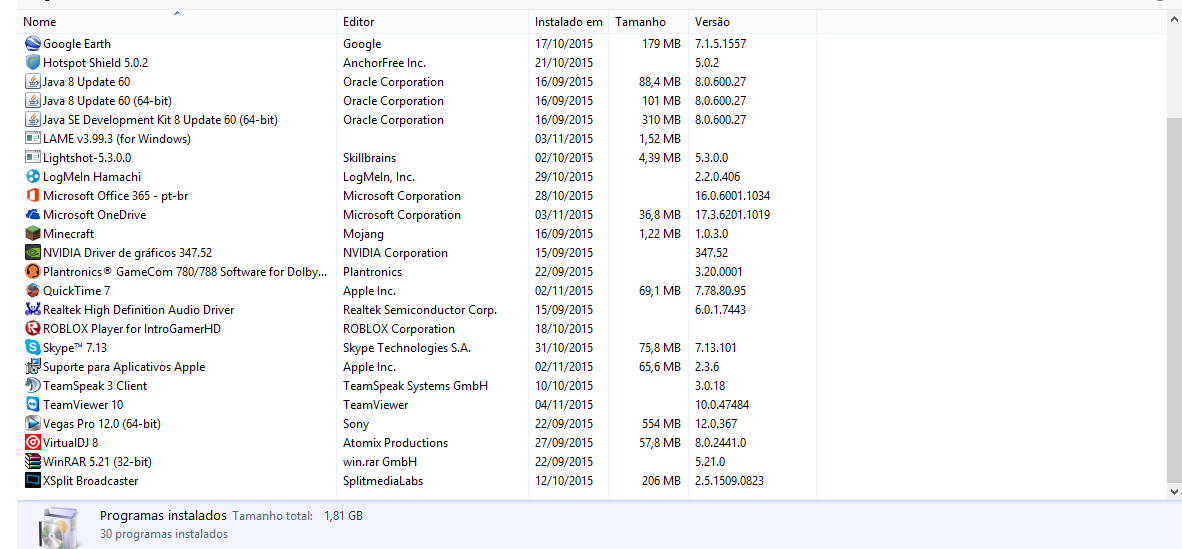Click the vertical scrollbar down arrow
Screen dimensions: 1182x549
(x=1174, y=492)
